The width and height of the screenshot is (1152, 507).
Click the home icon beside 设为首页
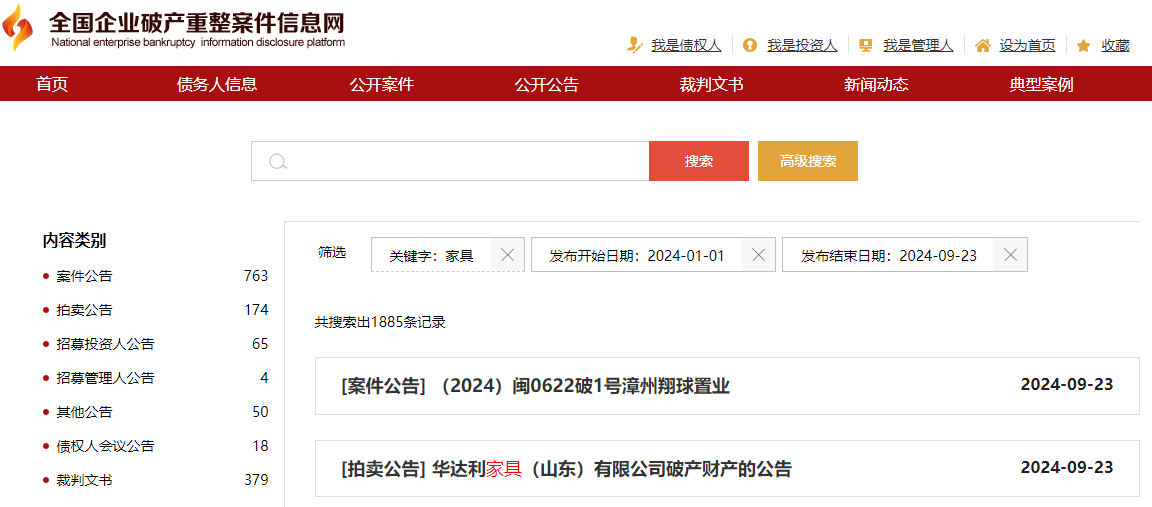pyautogui.click(x=983, y=45)
